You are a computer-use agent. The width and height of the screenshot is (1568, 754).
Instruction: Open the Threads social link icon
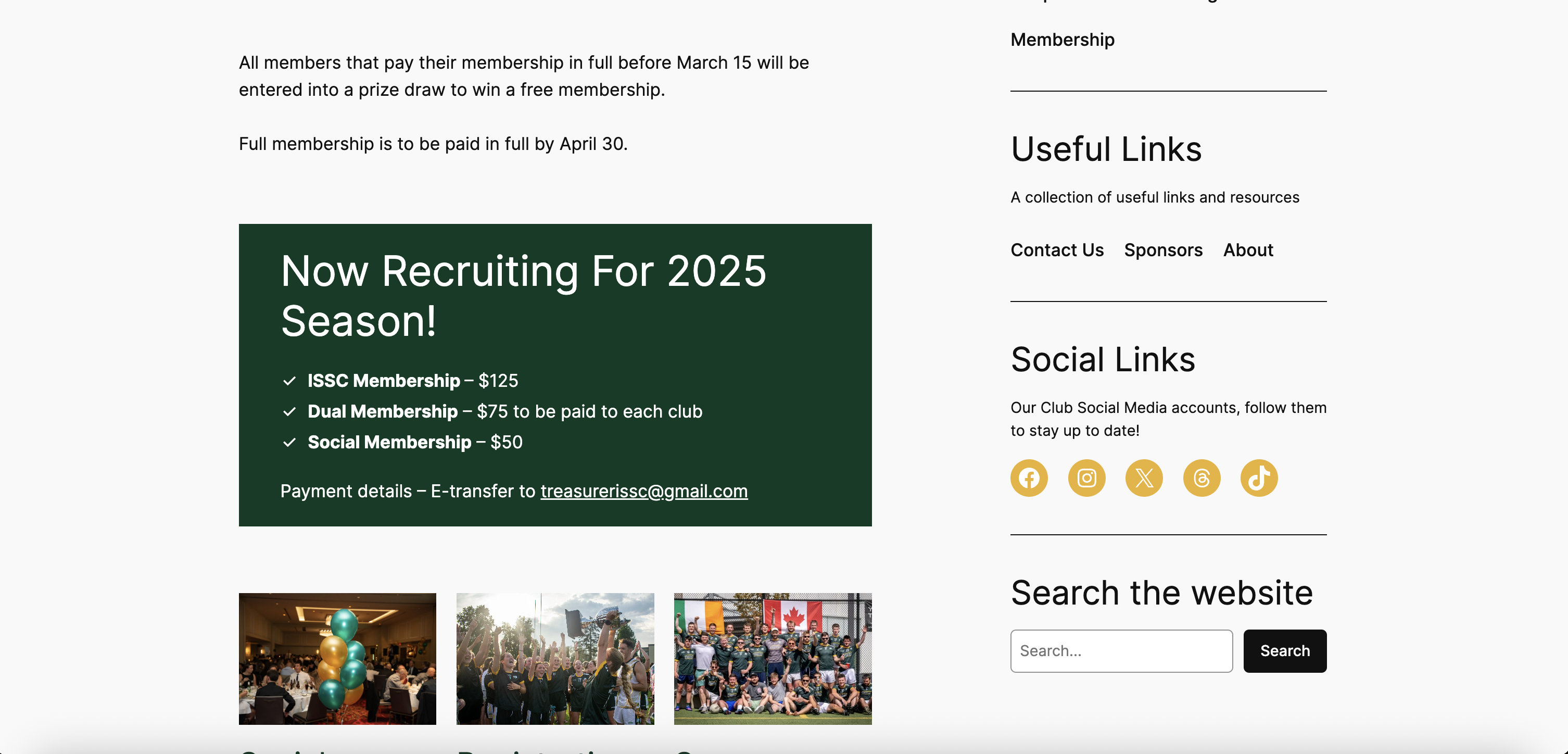1201,478
